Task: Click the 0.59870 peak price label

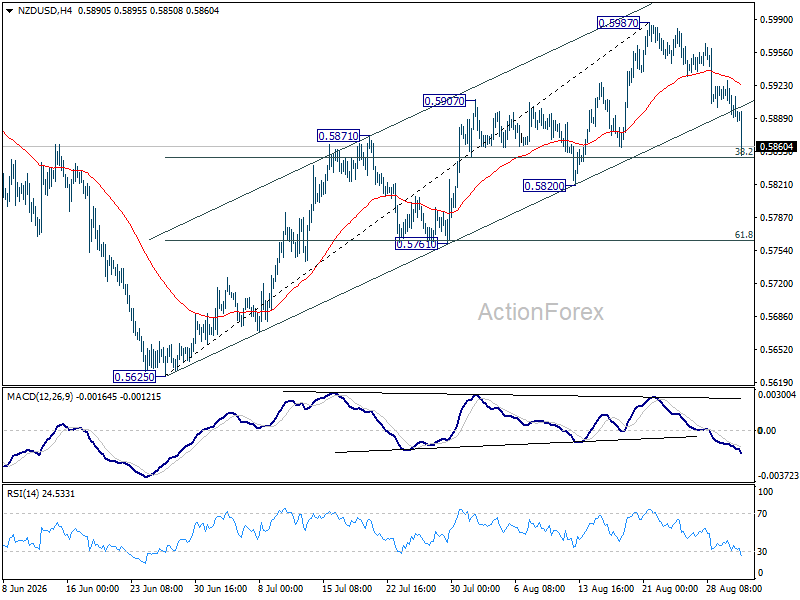Action: tap(617, 23)
